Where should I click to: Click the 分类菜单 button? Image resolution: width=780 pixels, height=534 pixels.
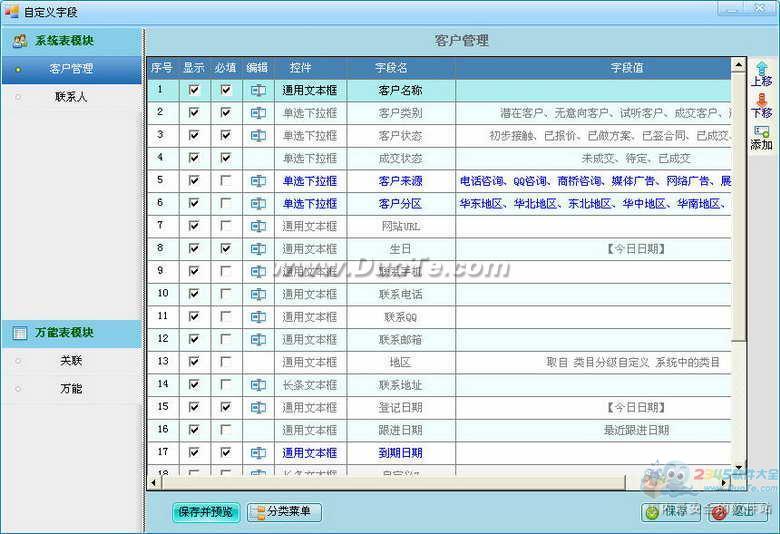point(285,512)
